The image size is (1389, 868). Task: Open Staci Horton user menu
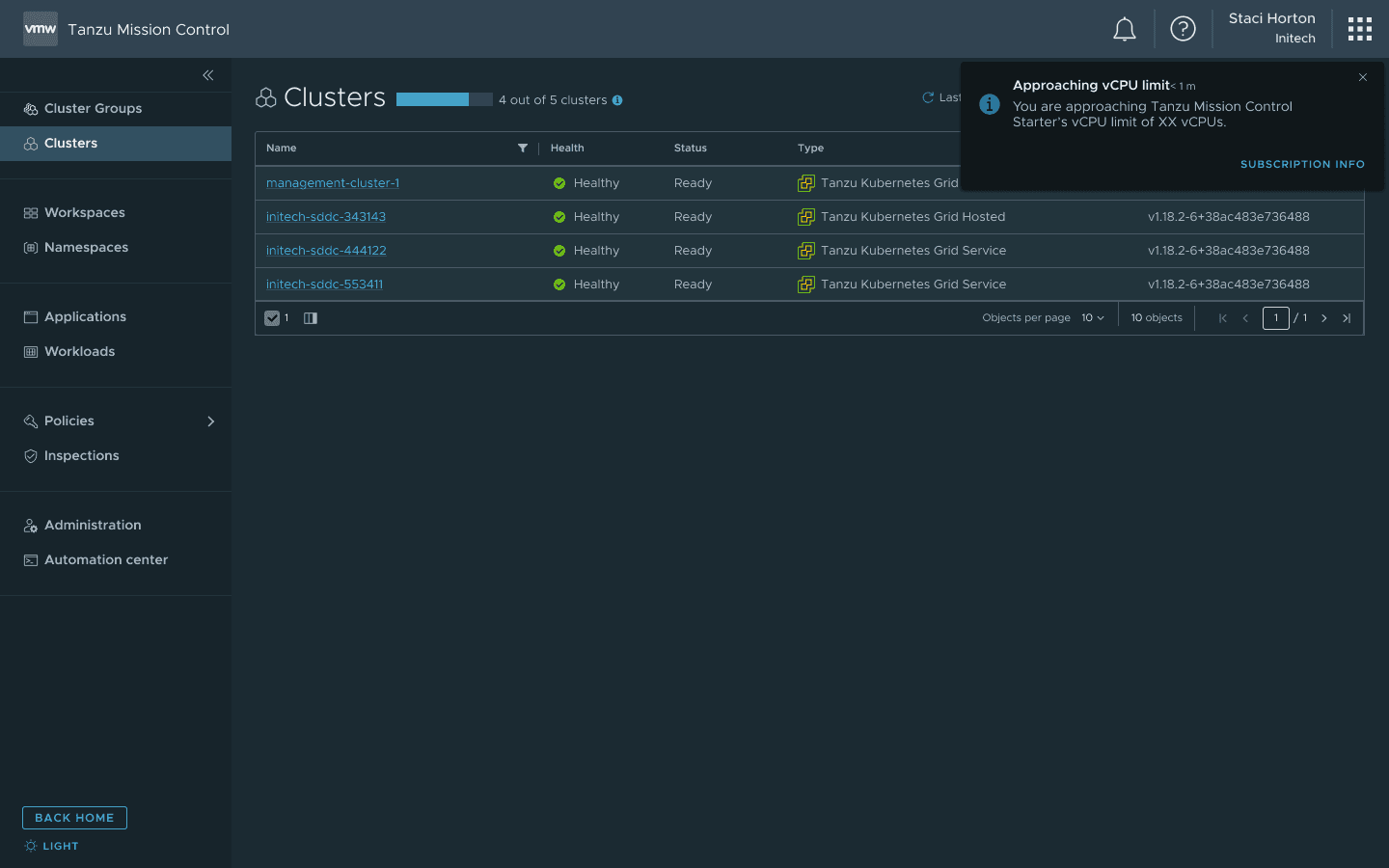tap(1271, 28)
